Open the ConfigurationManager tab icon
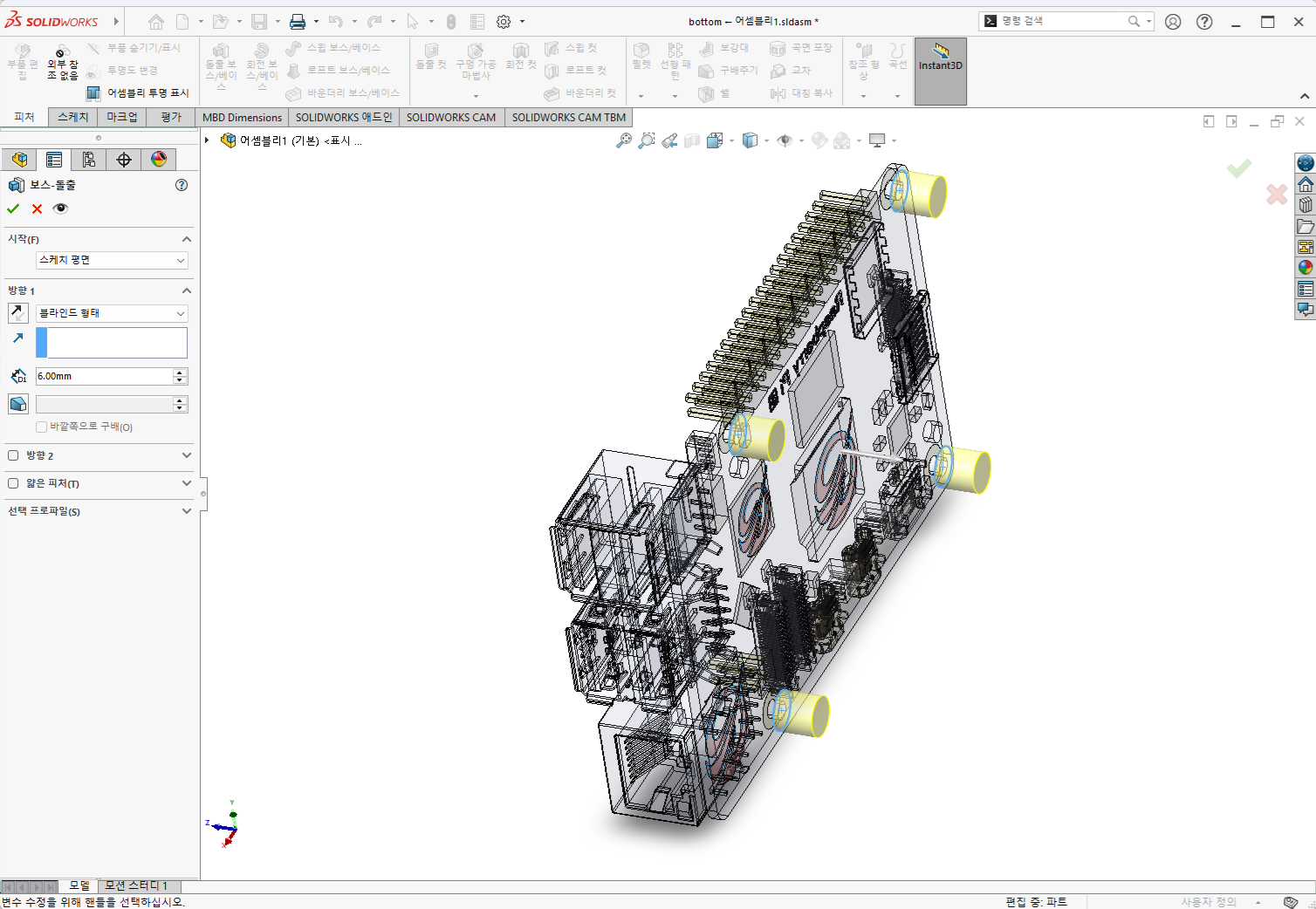The width and height of the screenshot is (1316, 909). 89,160
